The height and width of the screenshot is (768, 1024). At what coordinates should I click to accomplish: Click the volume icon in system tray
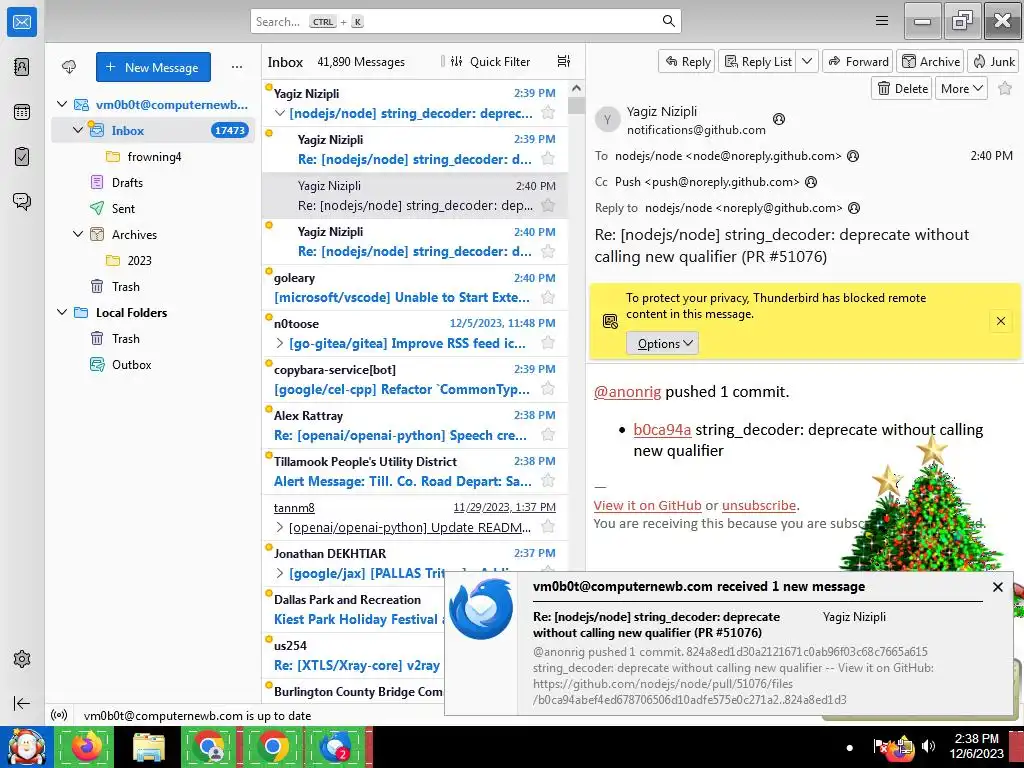[928, 746]
